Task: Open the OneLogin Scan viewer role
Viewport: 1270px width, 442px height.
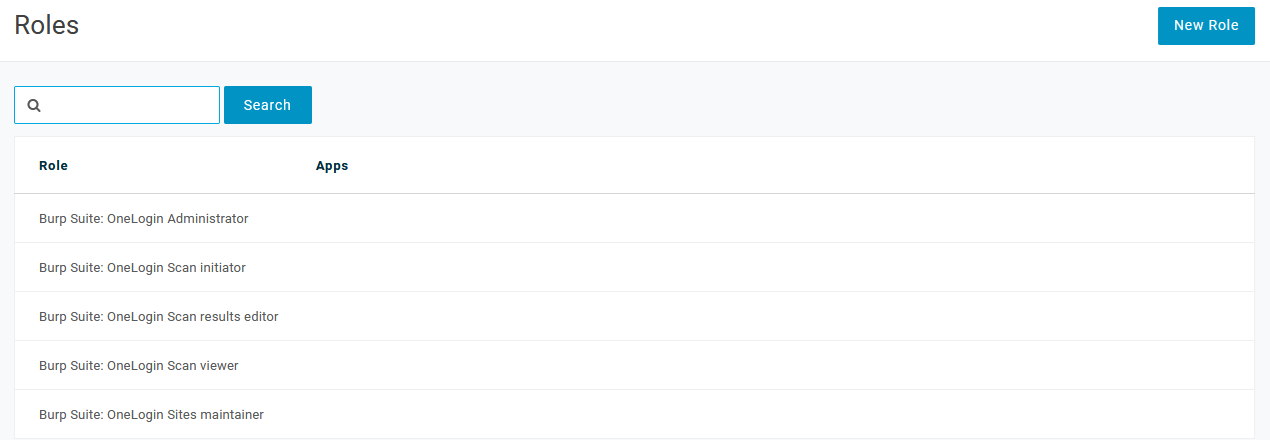Action: tap(139, 365)
